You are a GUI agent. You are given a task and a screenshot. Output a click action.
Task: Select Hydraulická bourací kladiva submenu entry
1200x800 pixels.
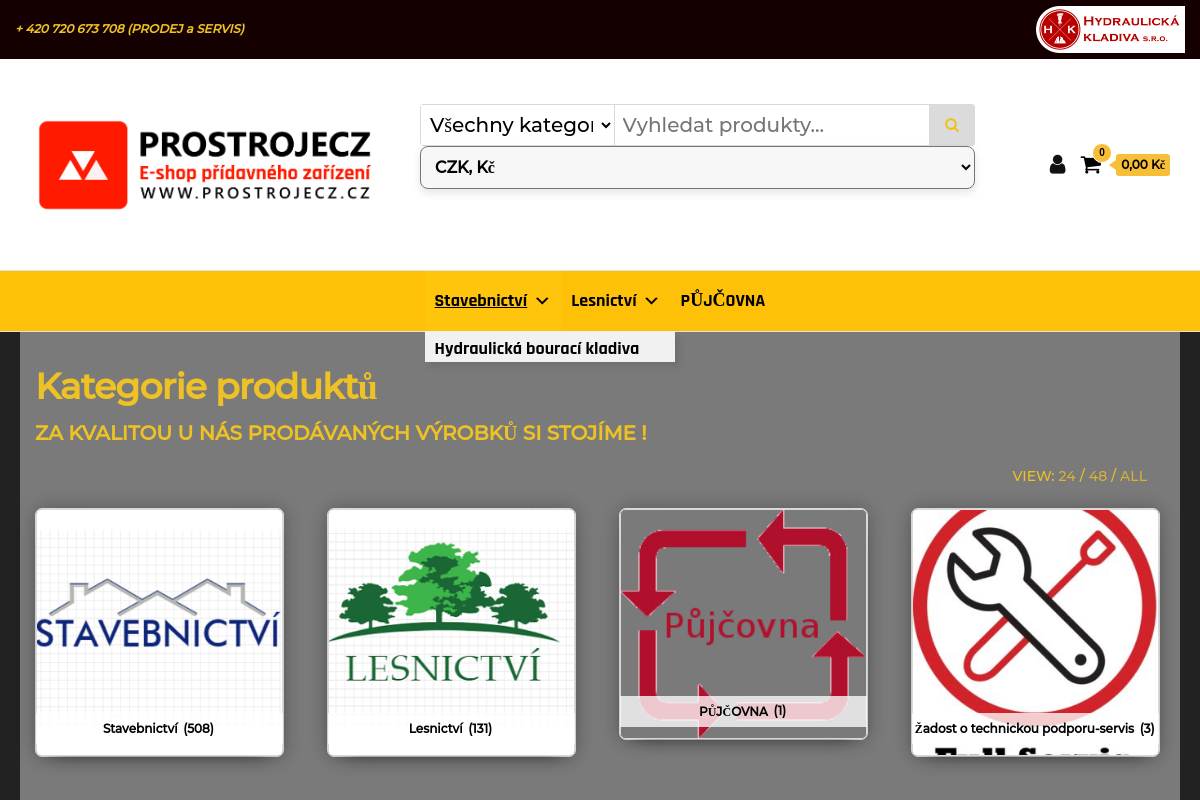coord(537,348)
